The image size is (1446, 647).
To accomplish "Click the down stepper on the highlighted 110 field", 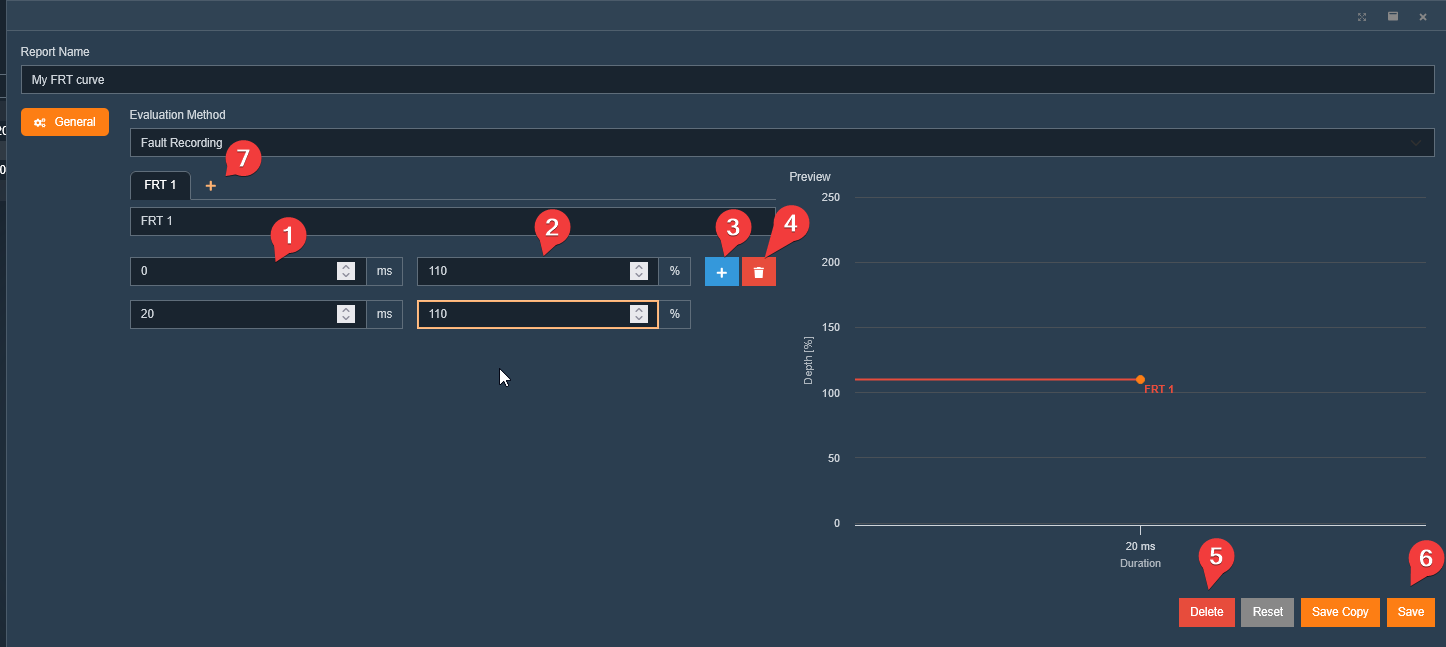I will pyautogui.click(x=638, y=319).
